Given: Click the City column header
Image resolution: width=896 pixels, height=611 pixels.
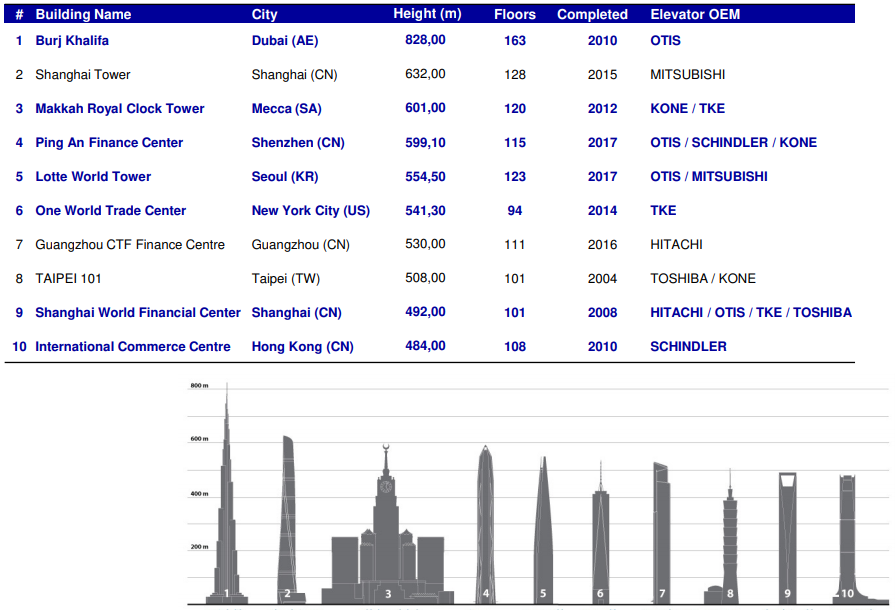Looking at the screenshot, I should [x=265, y=14].
